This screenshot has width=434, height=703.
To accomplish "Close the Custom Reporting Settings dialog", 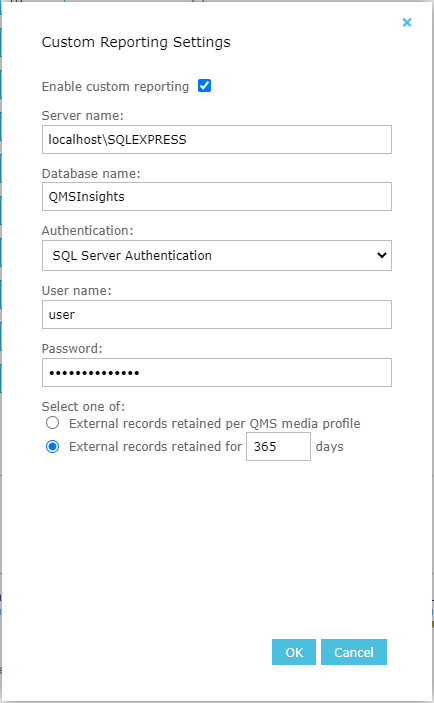I will pyautogui.click(x=407, y=22).
